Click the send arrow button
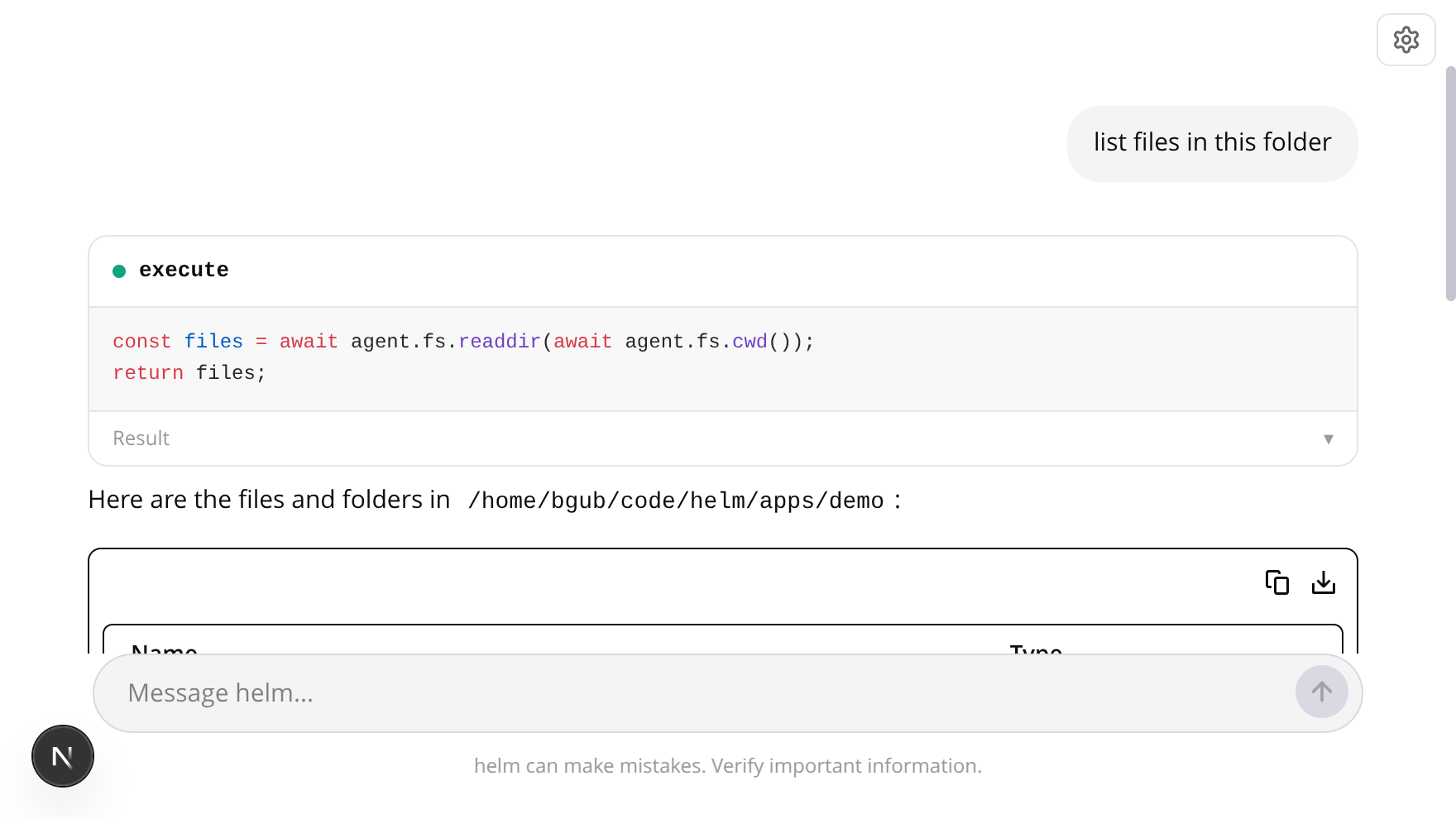The width and height of the screenshot is (1456, 819). (1321, 692)
